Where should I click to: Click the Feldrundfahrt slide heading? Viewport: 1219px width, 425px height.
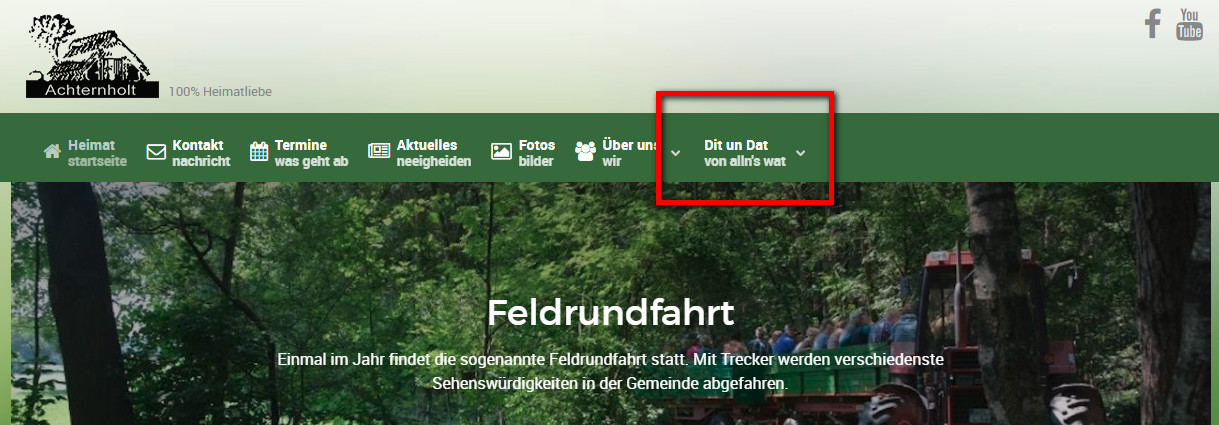coord(610,312)
